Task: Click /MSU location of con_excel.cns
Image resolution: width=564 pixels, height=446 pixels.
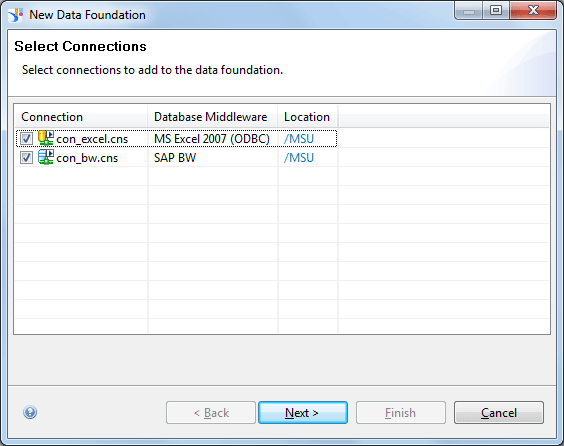Action: [x=299, y=139]
